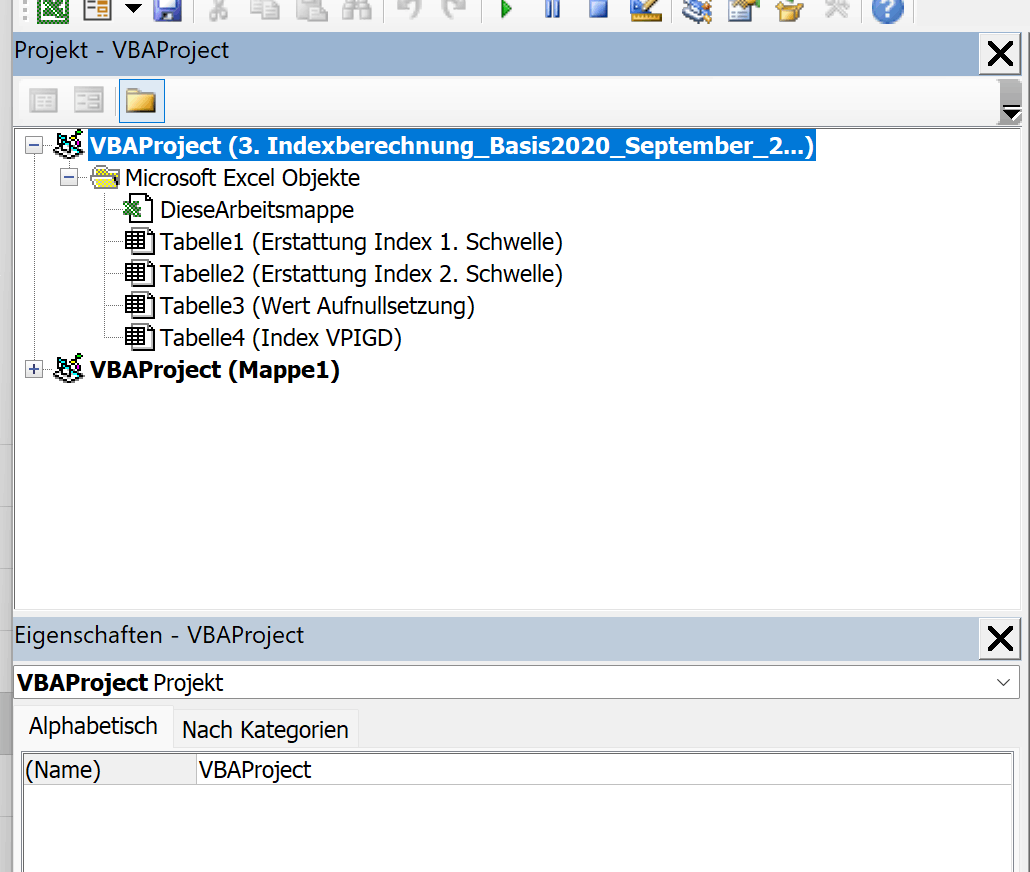The width and height of the screenshot is (1030, 872).
Task: Close the Projekt - VBAProject pane
Action: coord(1000,54)
